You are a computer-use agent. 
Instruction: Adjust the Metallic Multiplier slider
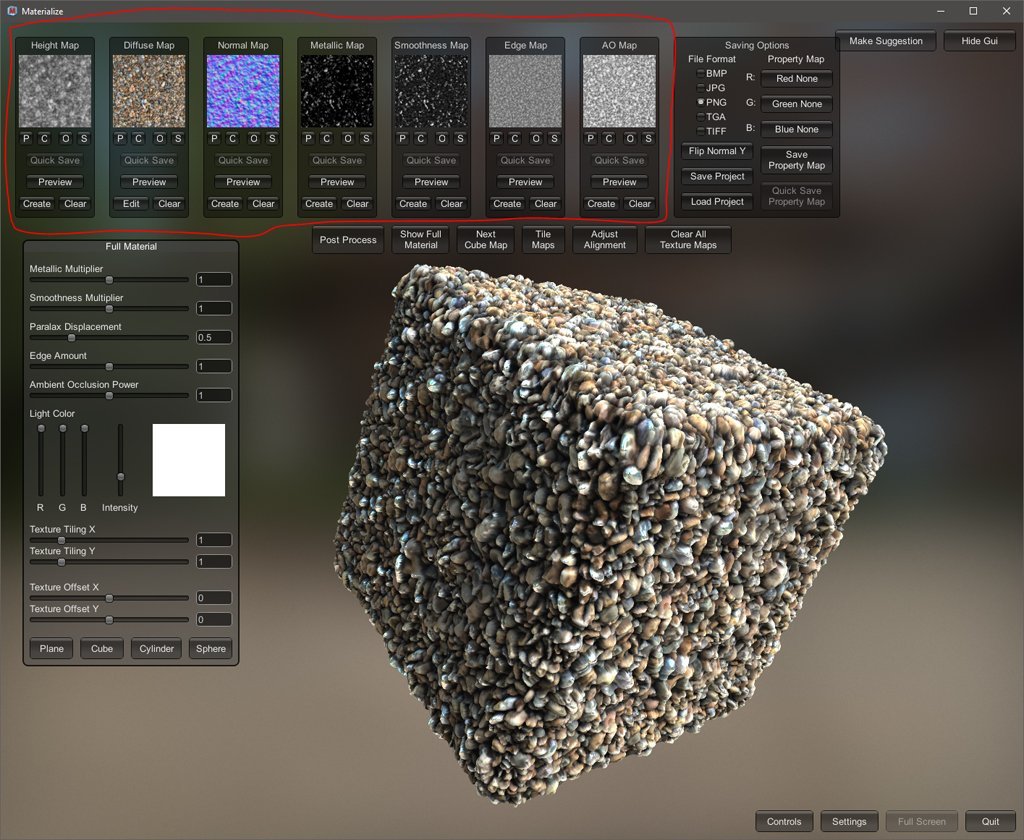pos(109,280)
